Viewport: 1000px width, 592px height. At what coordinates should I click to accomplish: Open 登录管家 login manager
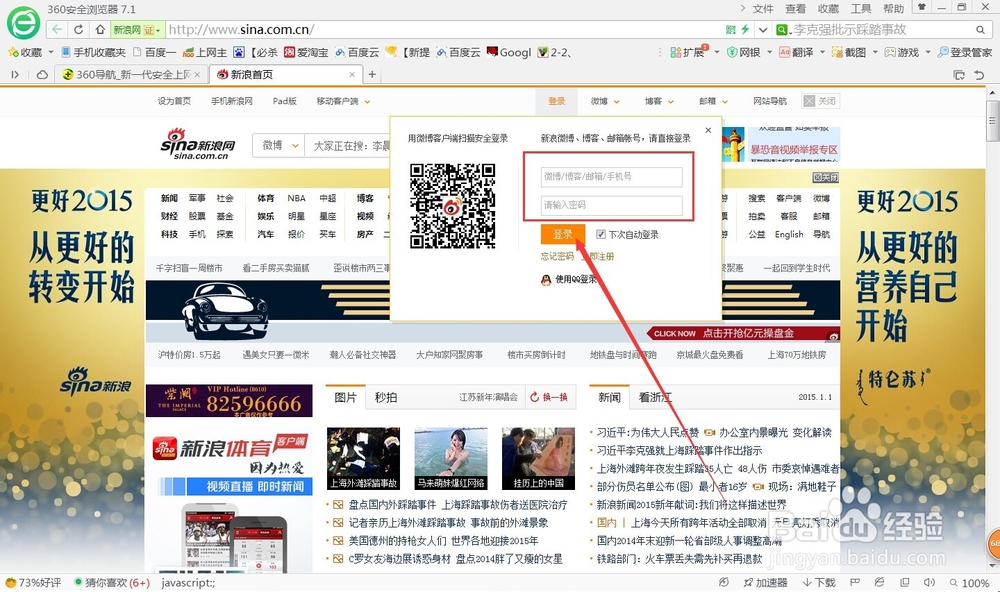965,52
